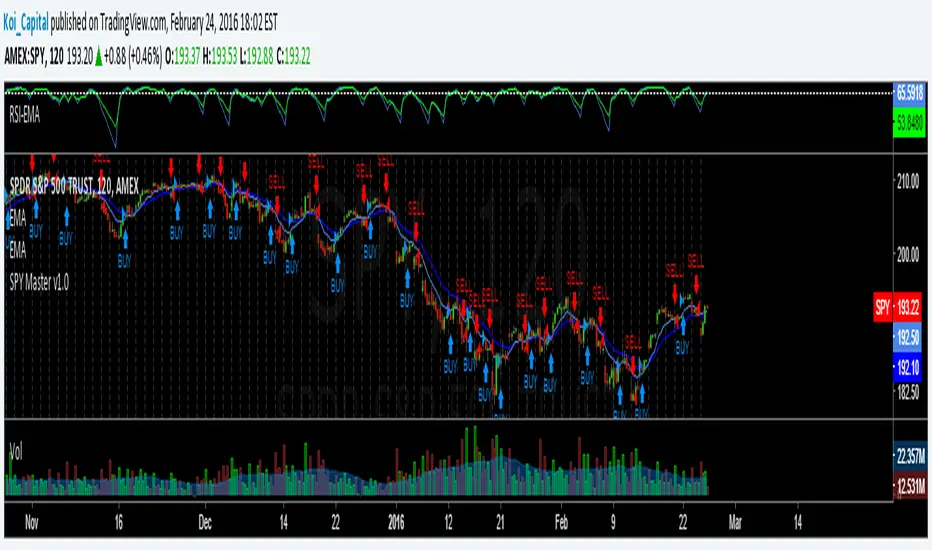Click the 210.00 price axis label
This screenshot has width=932, height=550.
click(909, 181)
